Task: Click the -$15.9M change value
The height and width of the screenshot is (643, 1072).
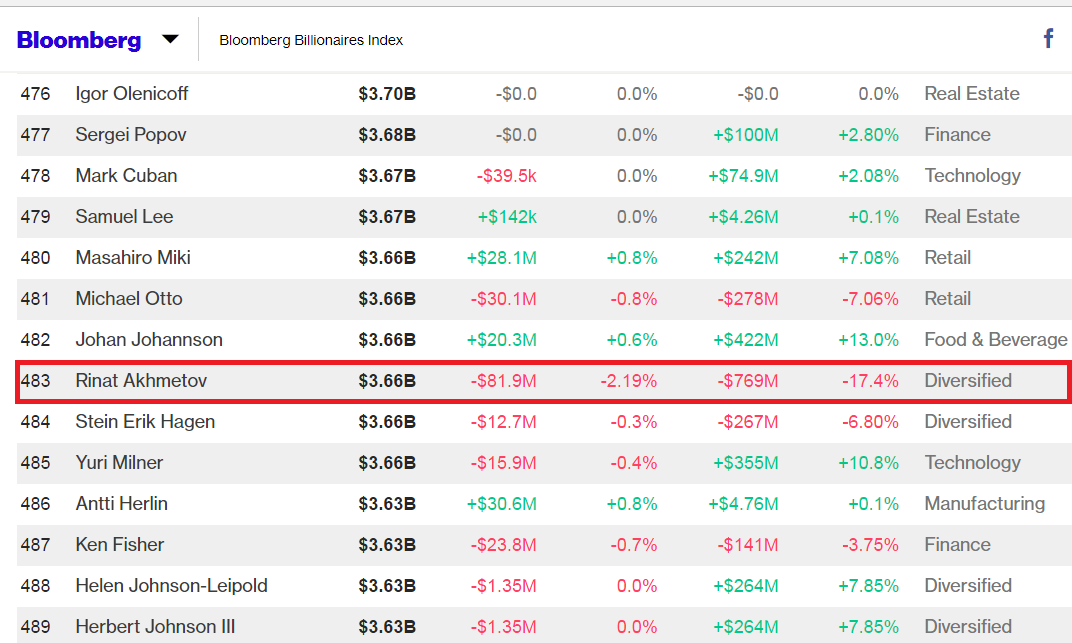Action: [x=503, y=463]
